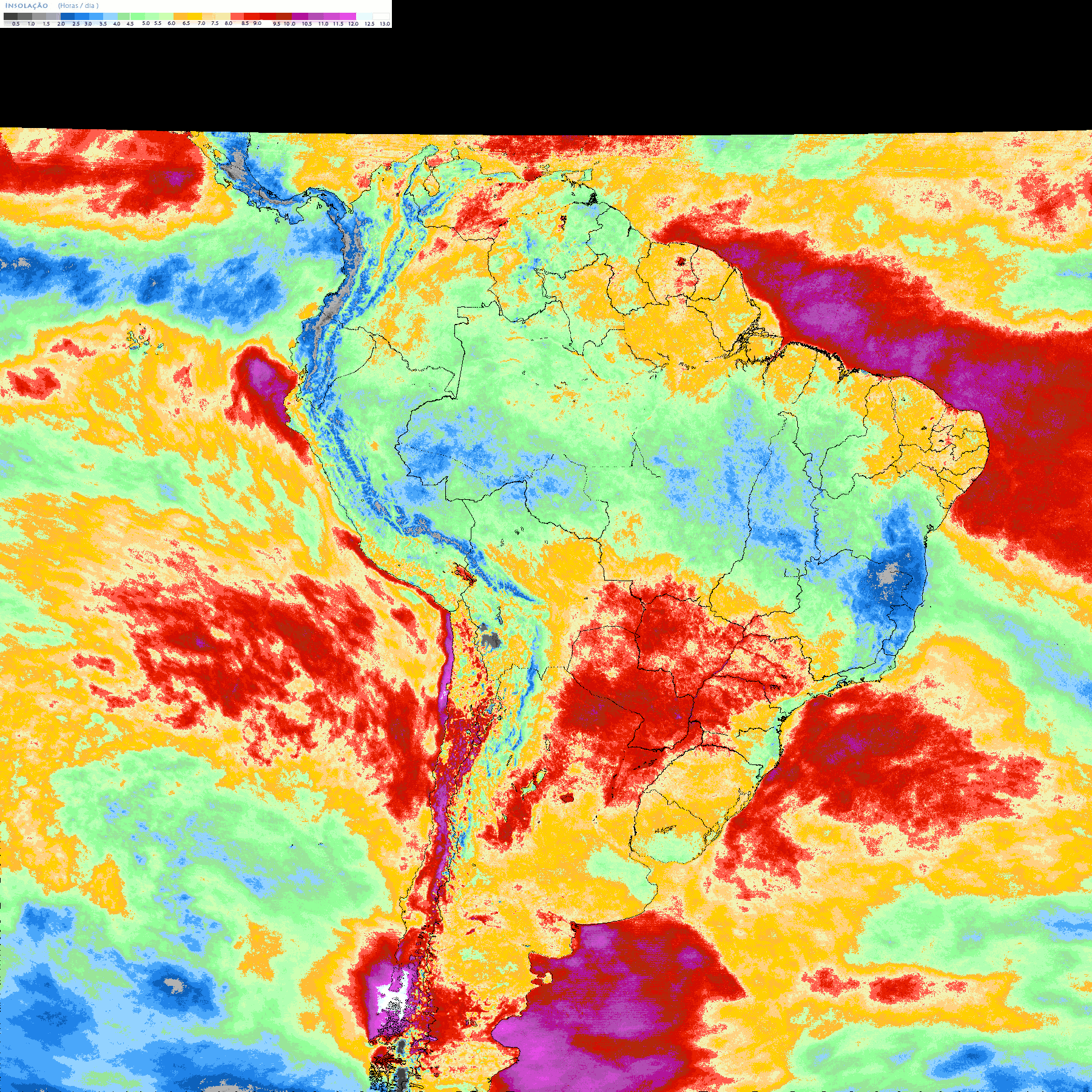1092x1092 pixels.
Task: Click the '9.0' legend value
Action: [x=257, y=23]
